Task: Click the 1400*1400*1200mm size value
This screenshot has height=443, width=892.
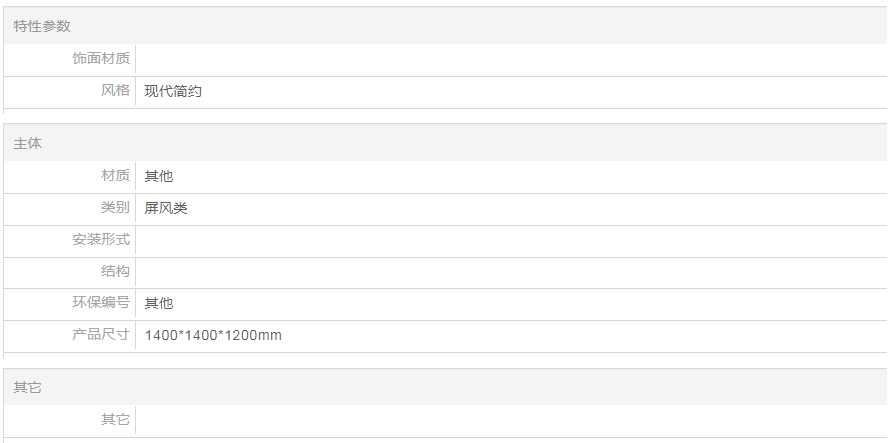Action: [213, 336]
